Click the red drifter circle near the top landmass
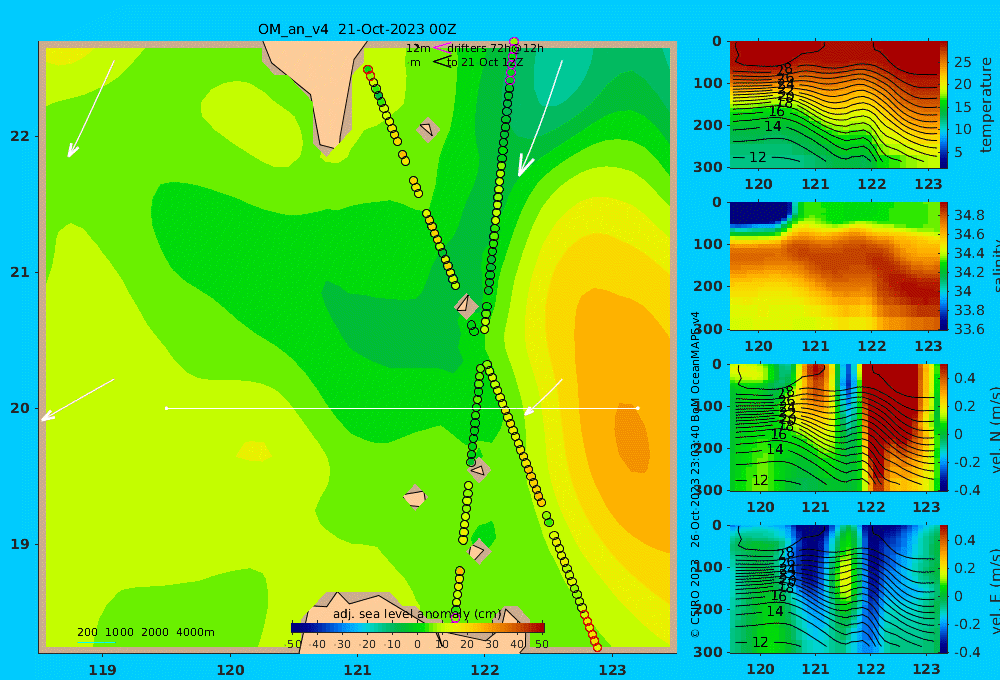Screen dimensions: 1000x680 pyautogui.click(x=367, y=70)
